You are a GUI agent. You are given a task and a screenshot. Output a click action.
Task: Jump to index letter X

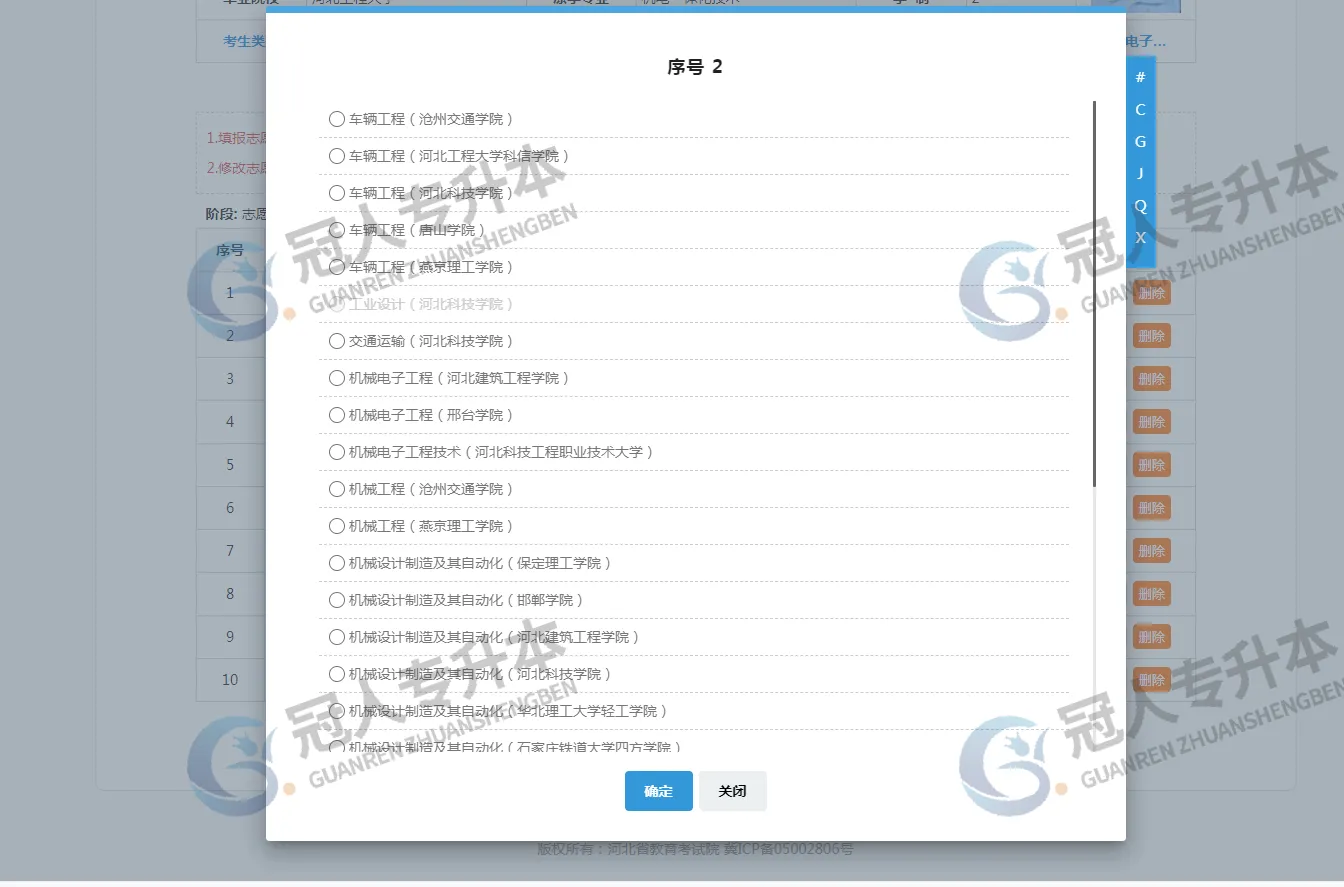(1140, 237)
